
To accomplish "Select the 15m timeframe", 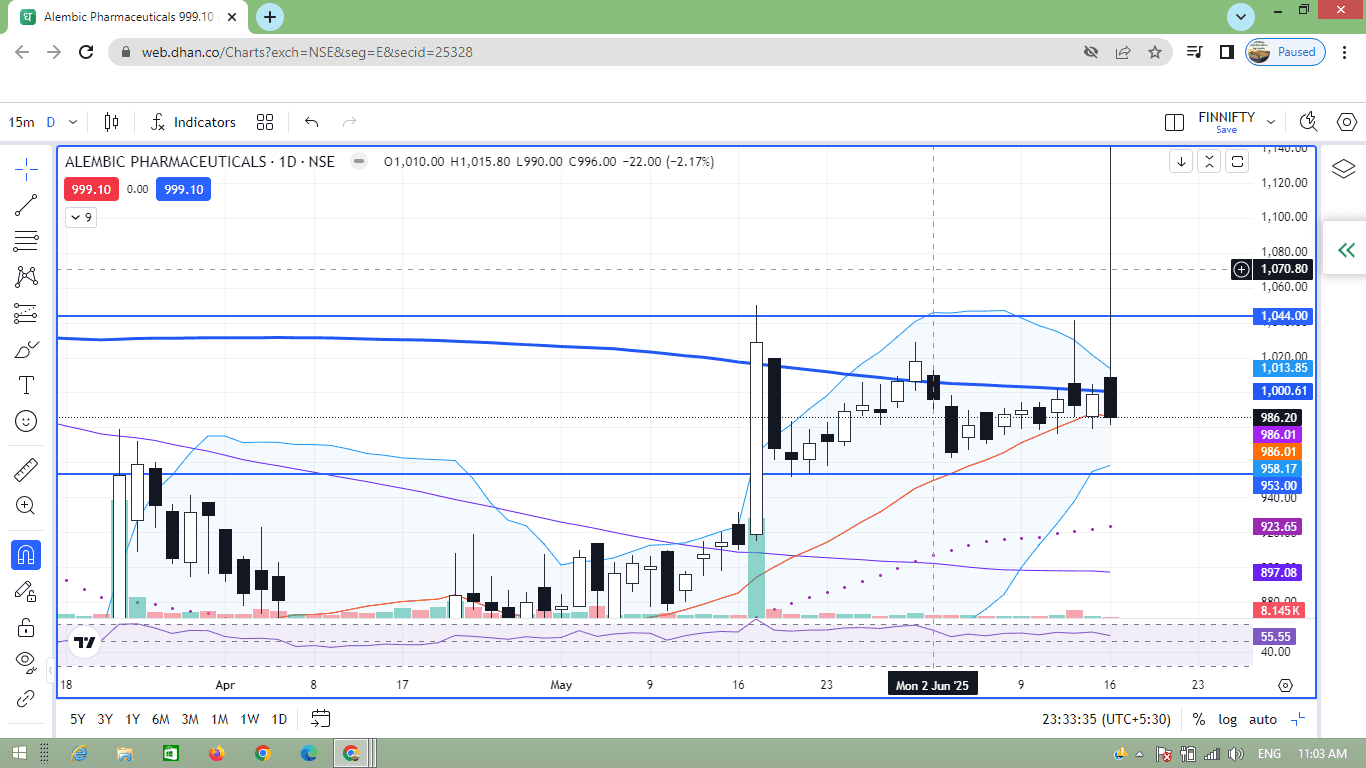I will point(21,122).
